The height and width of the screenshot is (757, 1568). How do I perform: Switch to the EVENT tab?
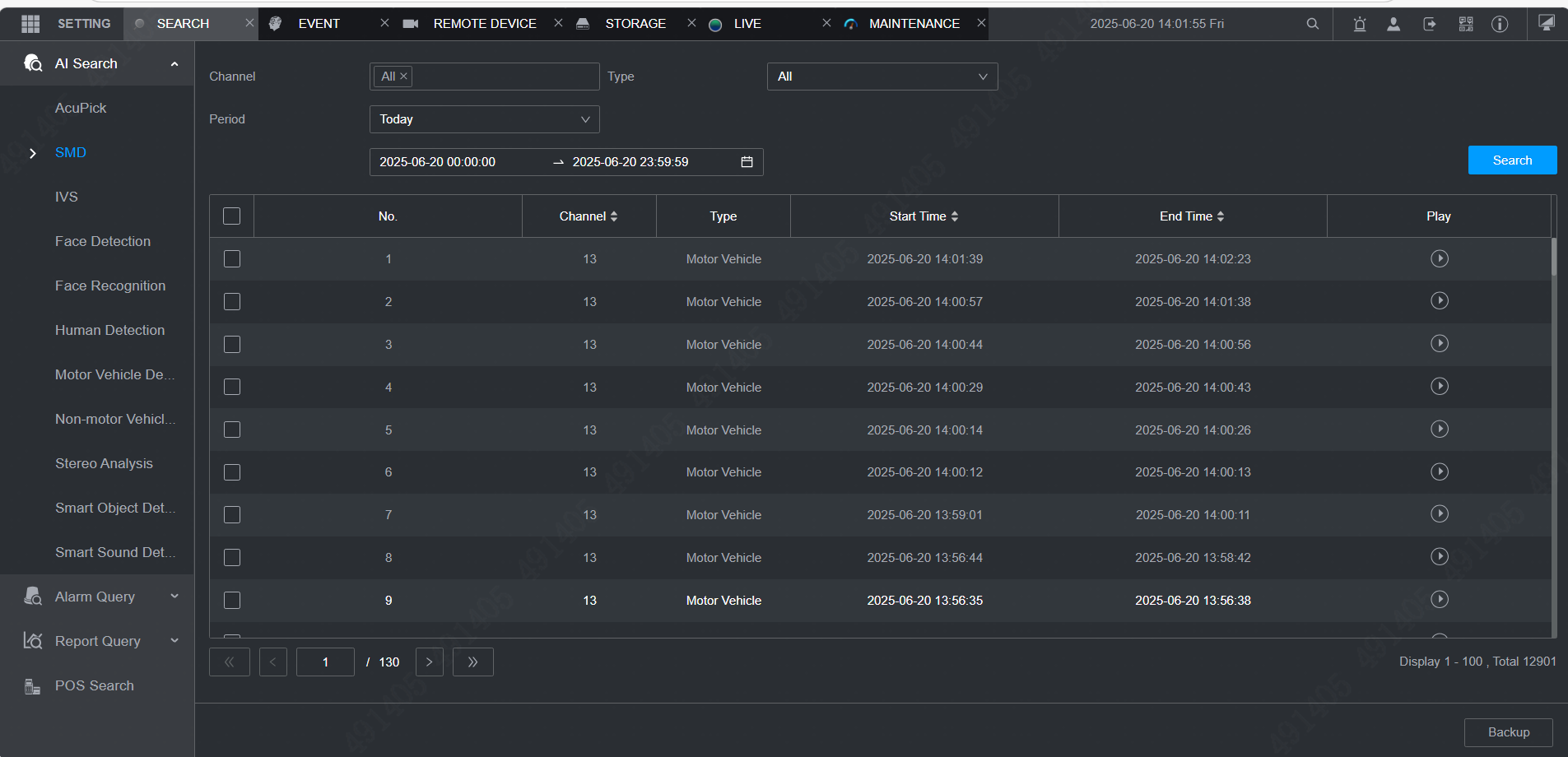[319, 24]
